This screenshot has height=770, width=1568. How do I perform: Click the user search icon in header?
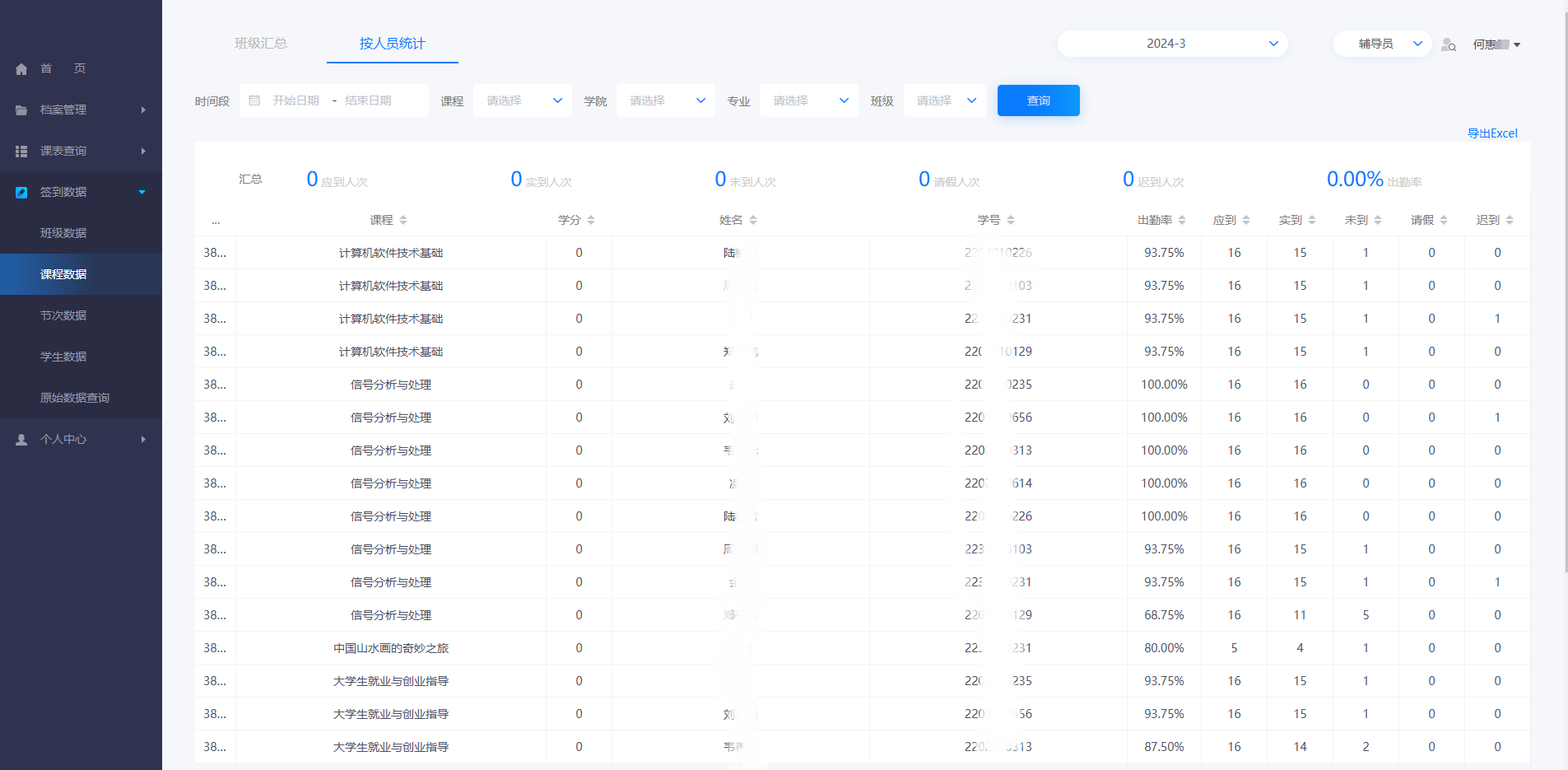click(x=1449, y=44)
